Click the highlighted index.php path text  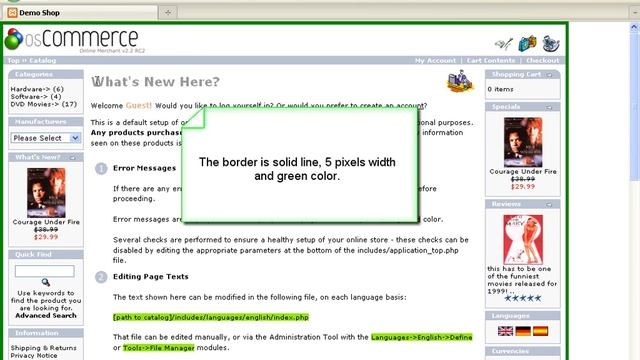click(x=211, y=317)
